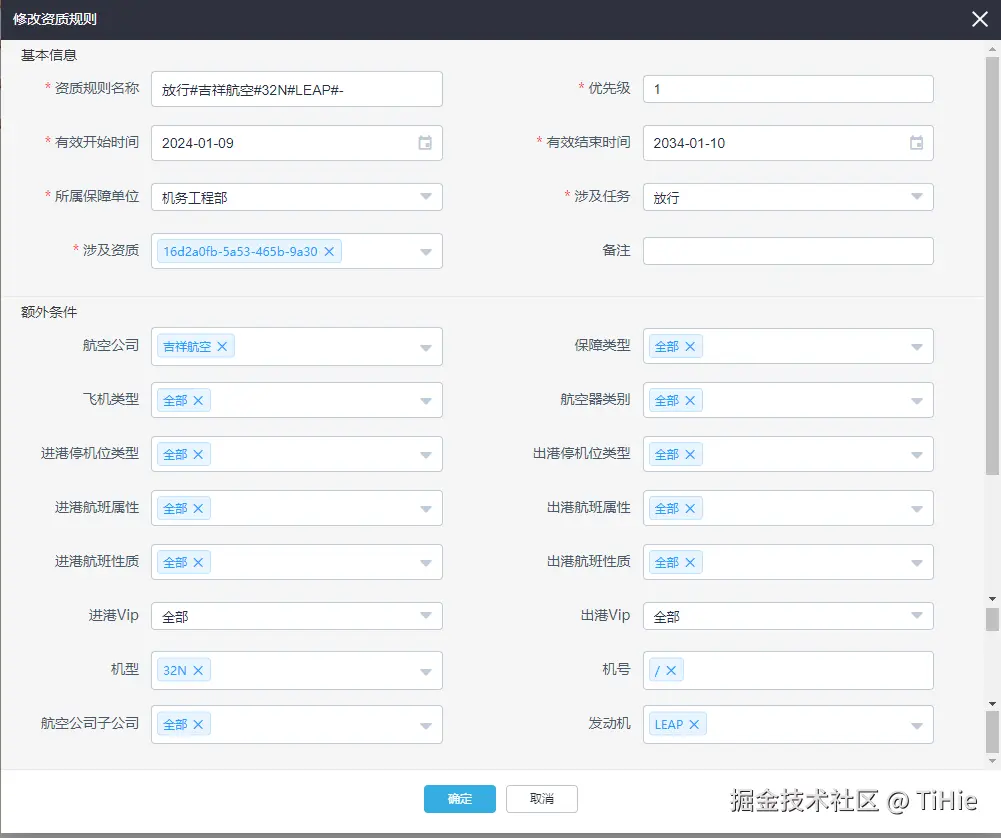Remove the / tag from 机号
Screen dimensions: 1001x838
tap(671, 670)
